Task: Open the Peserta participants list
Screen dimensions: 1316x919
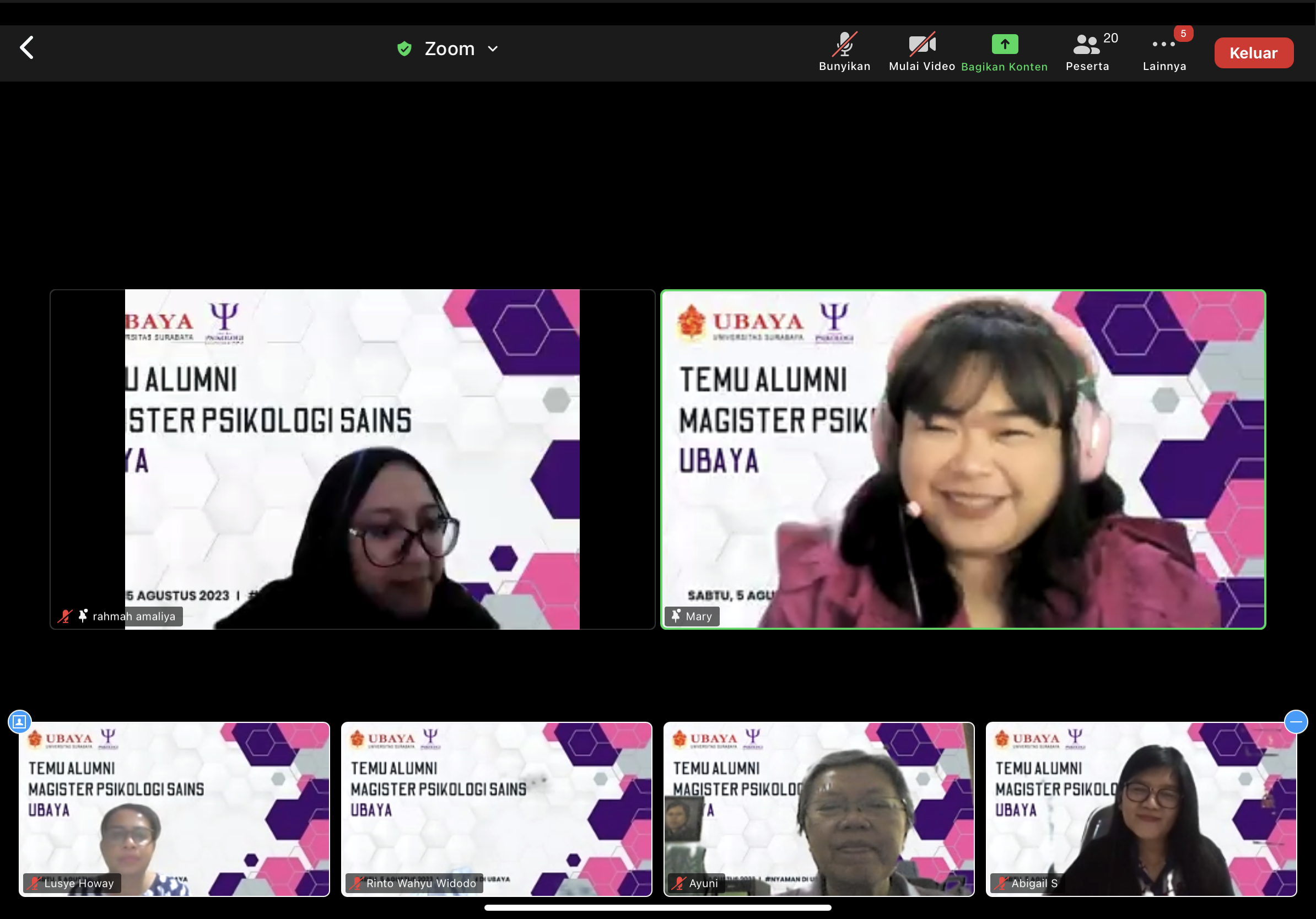Action: (1087, 52)
